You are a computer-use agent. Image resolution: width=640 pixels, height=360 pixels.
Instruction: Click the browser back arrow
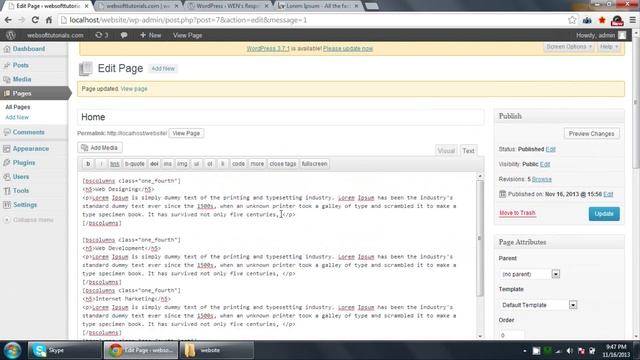(8, 20)
